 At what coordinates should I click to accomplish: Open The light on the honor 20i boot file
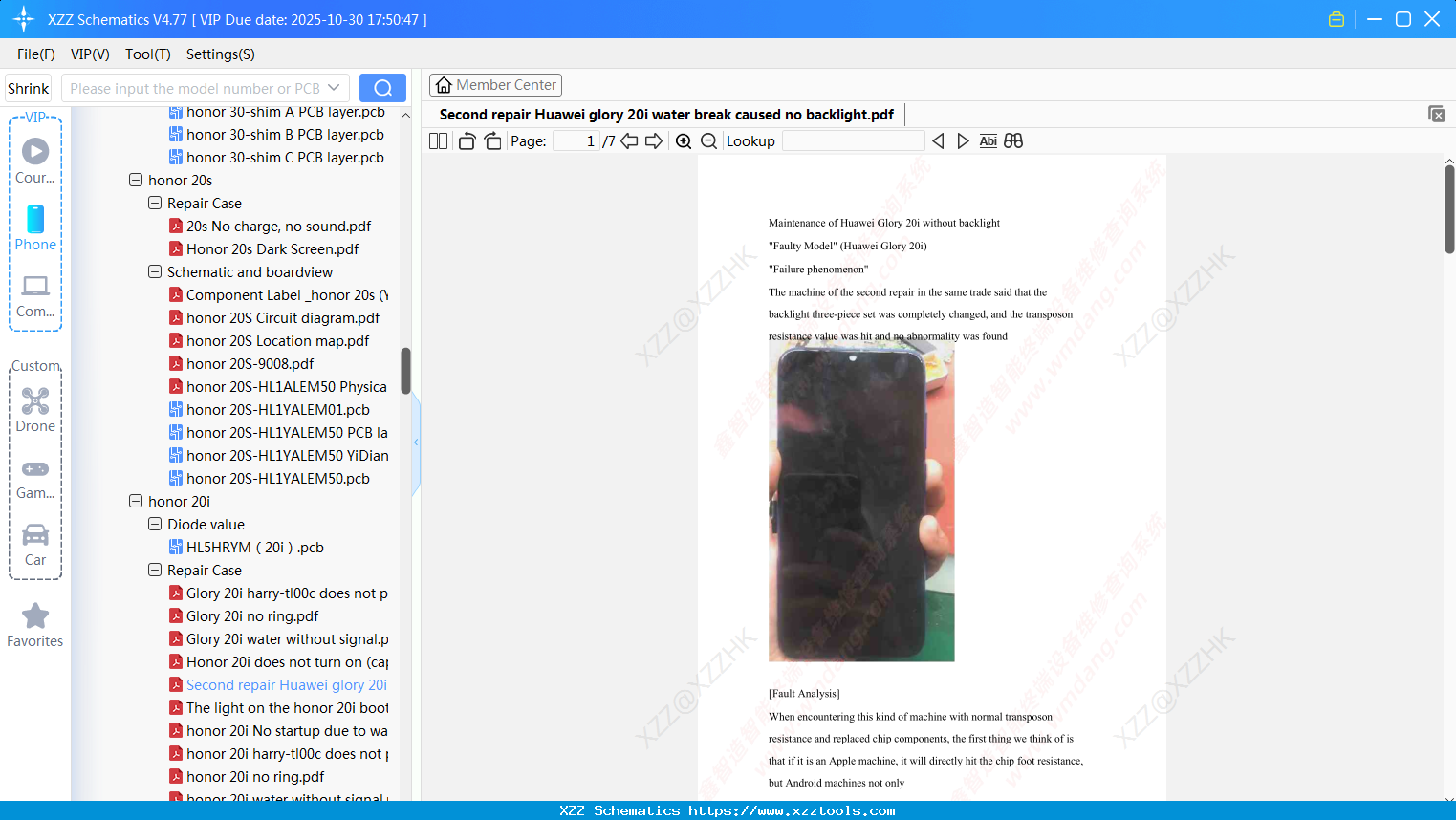tap(287, 707)
